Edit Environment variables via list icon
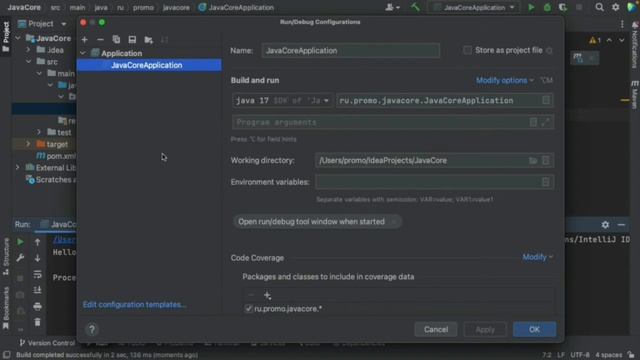This screenshot has height=360, width=640. pos(546,182)
